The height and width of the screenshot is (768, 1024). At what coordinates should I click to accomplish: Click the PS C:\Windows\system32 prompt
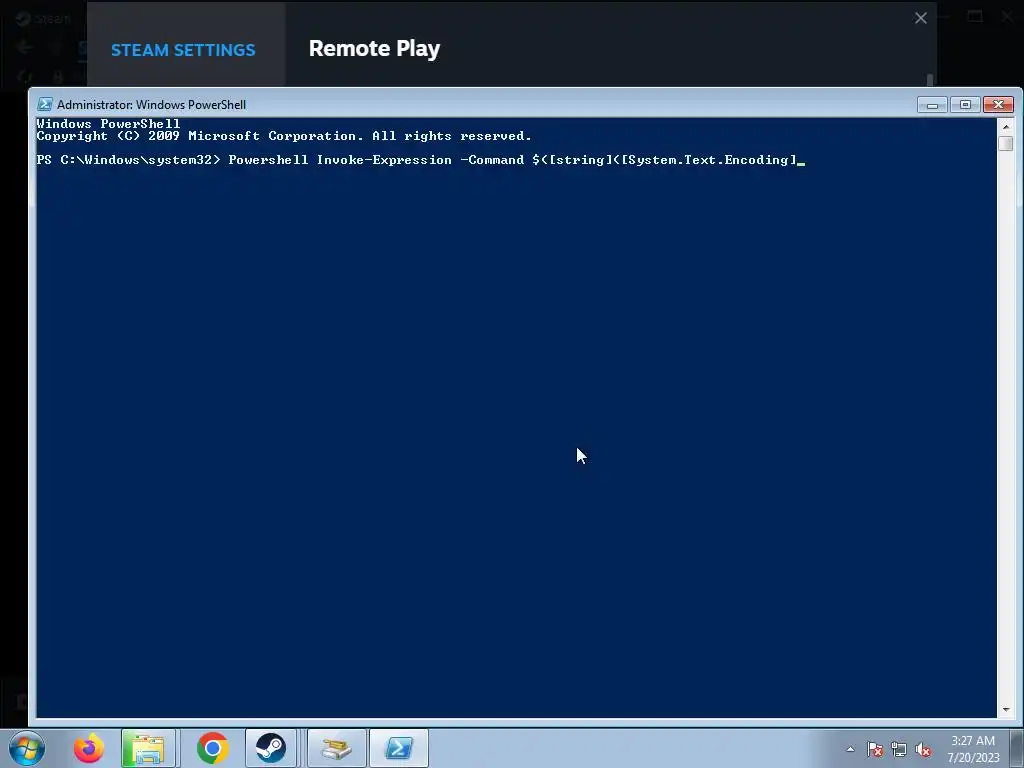(x=129, y=160)
